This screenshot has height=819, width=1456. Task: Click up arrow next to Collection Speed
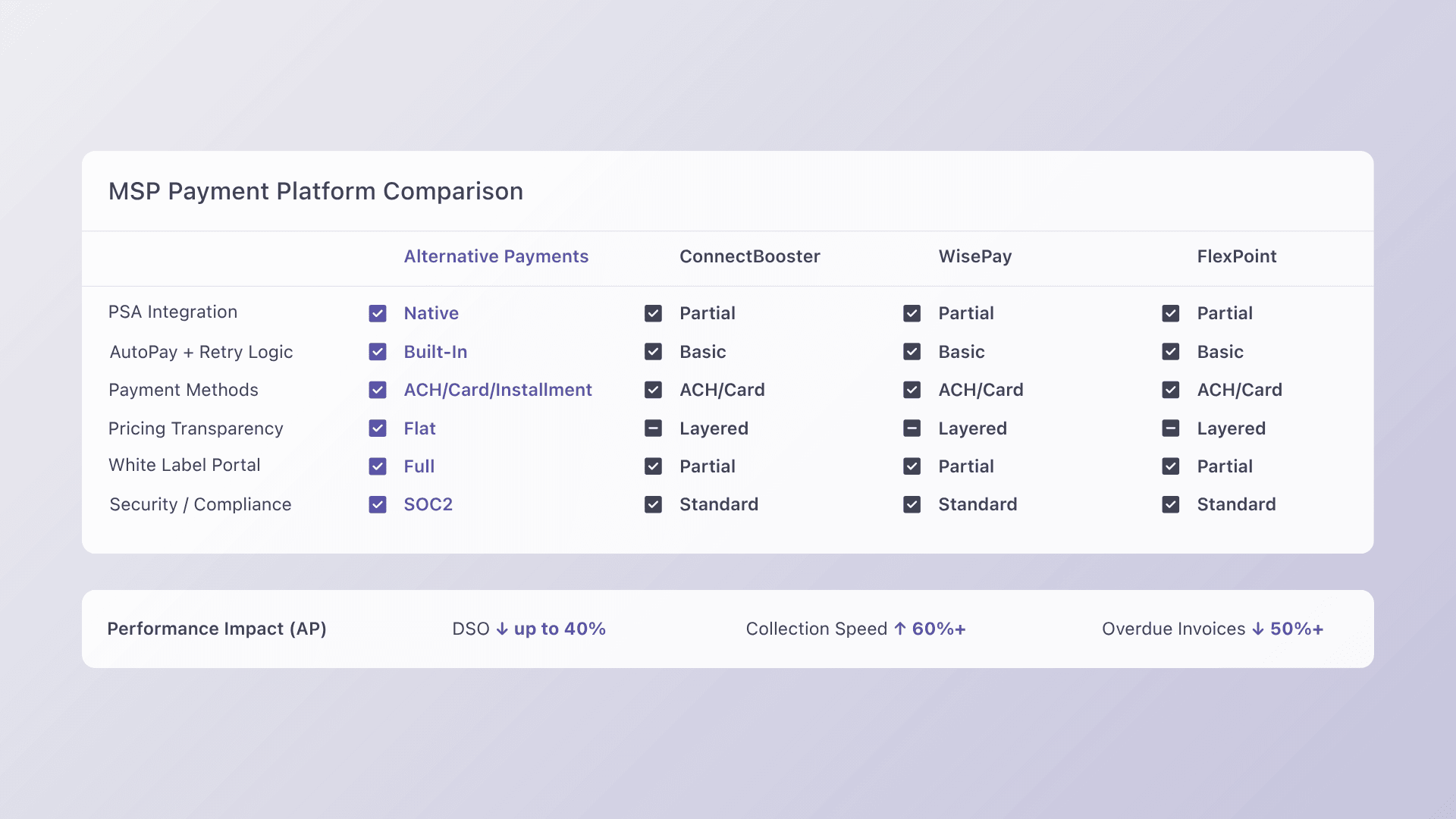click(x=899, y=629)
